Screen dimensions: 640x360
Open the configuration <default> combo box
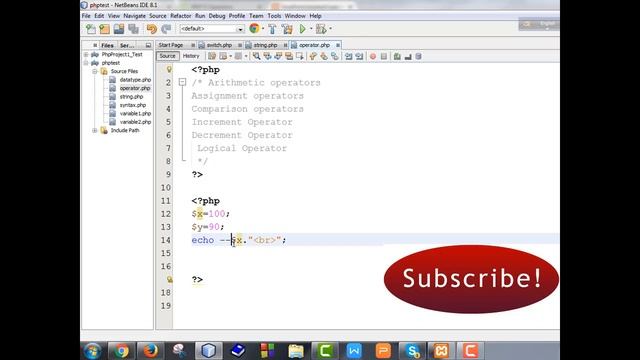point(211,29)
